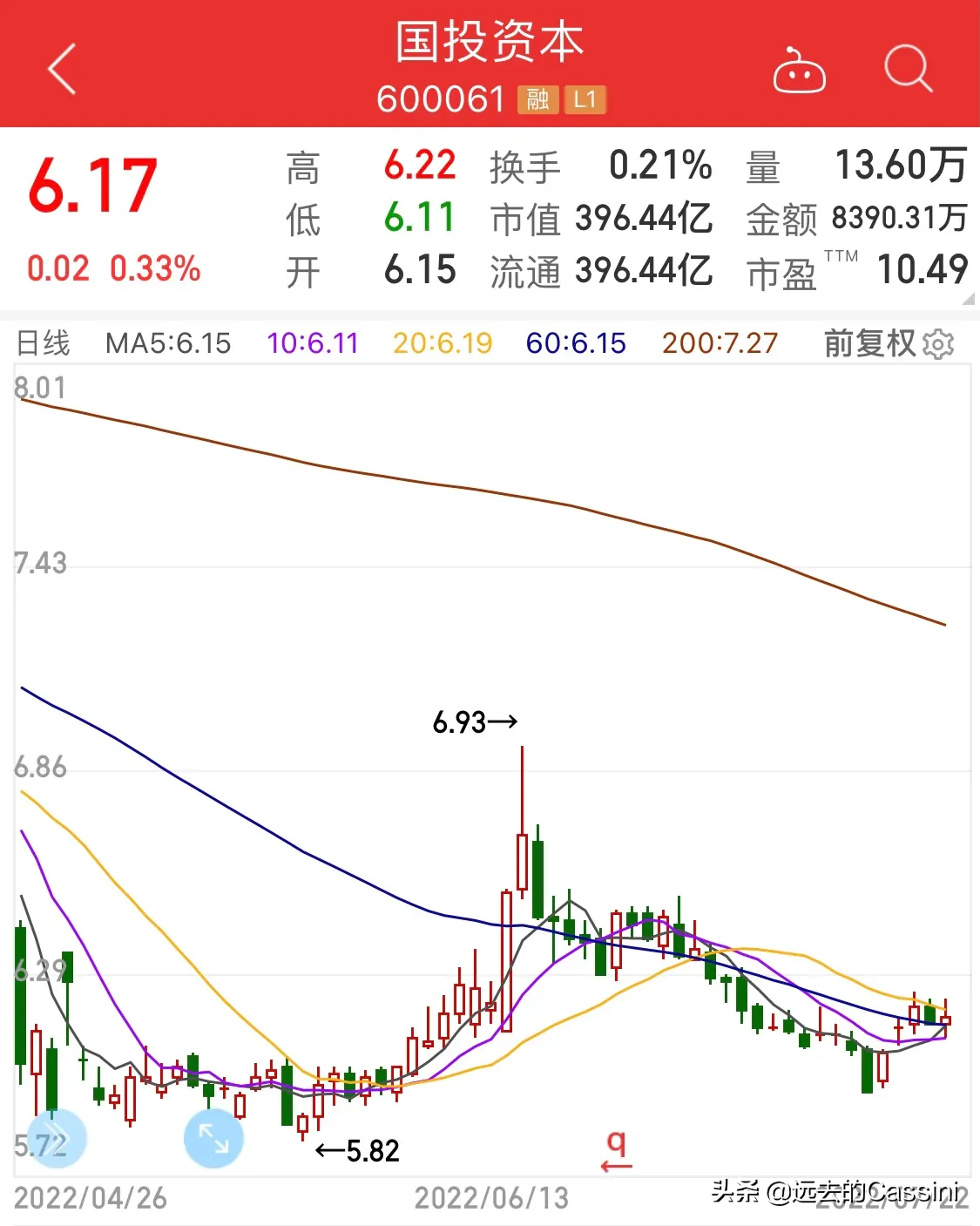The width and height of the screenshot is (980, 1226).
Task: Tap the 6.86 axis price label
Action: (x=40, y=768)
